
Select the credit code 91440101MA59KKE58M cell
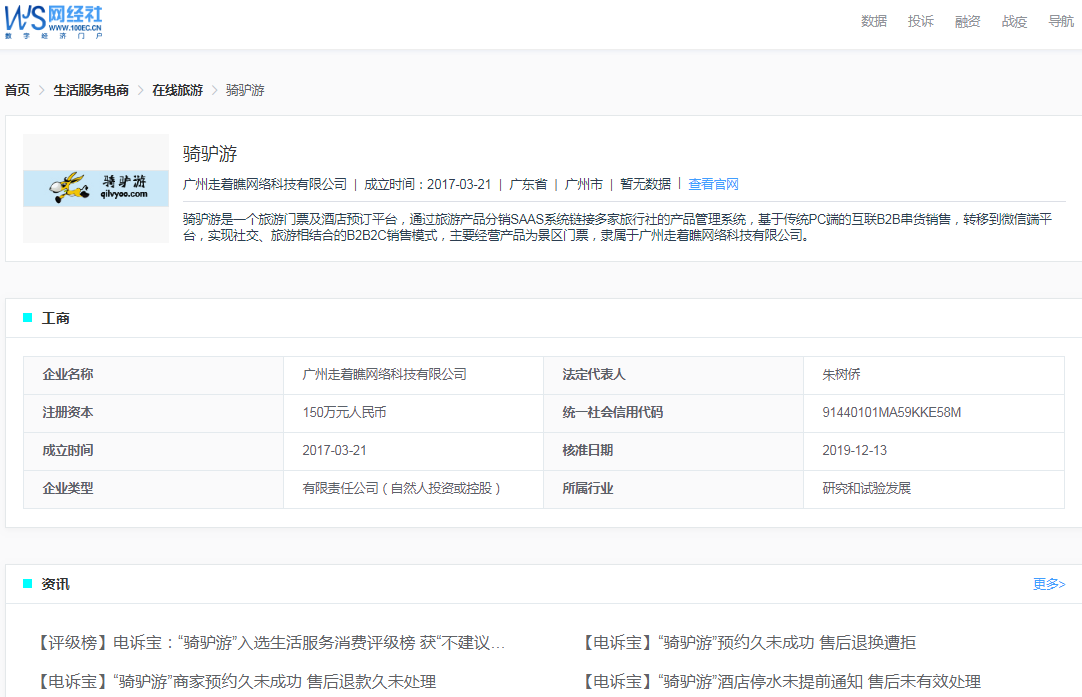click(891, 412)
